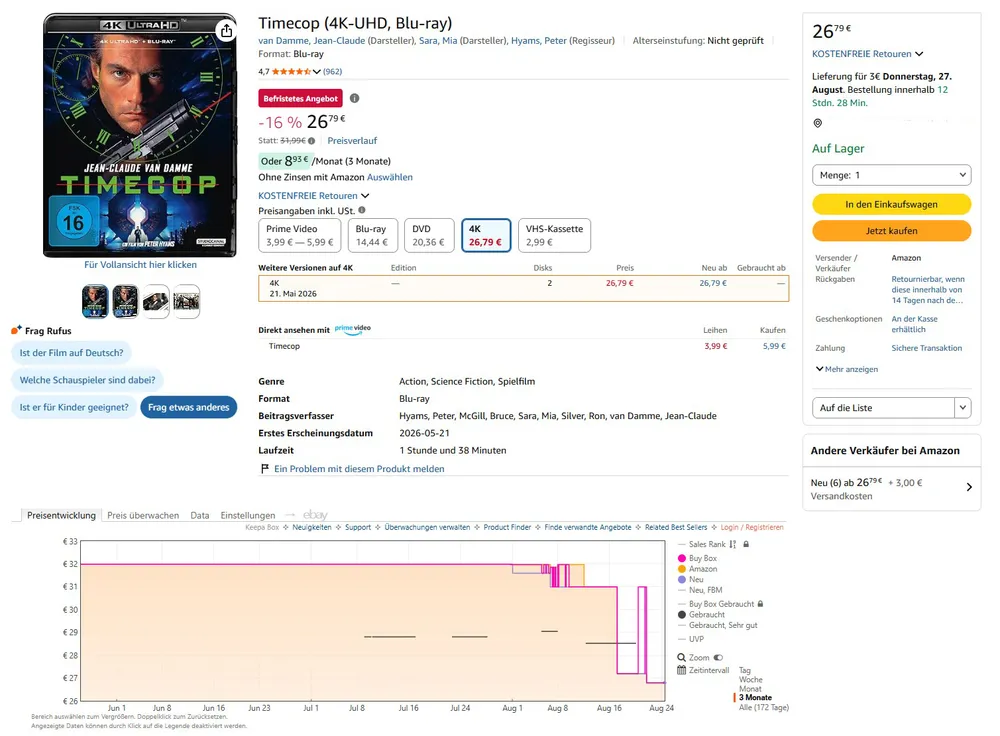
Task: Select Woche time interval
Action: pos(750,680)
